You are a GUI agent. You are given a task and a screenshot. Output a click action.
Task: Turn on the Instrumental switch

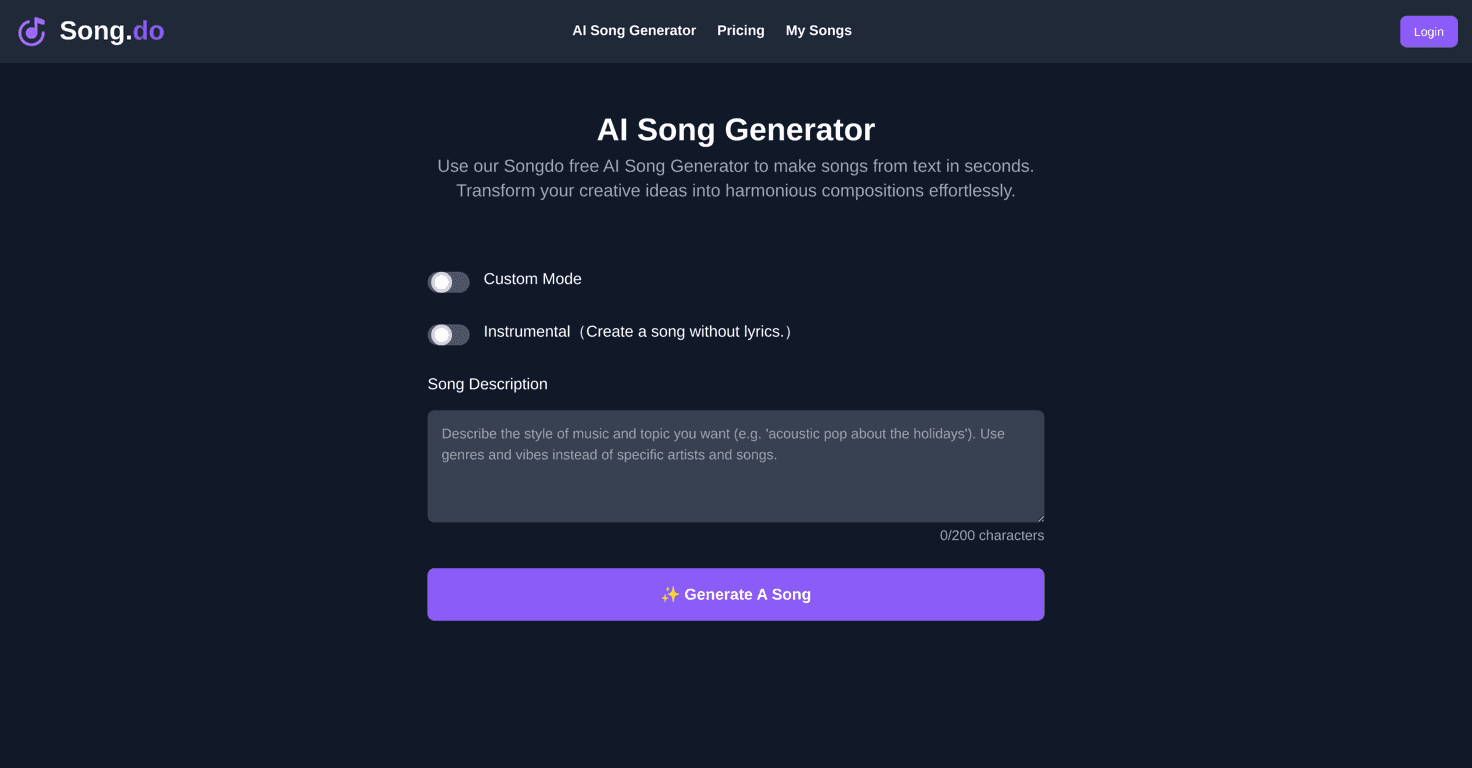[449, 334]
